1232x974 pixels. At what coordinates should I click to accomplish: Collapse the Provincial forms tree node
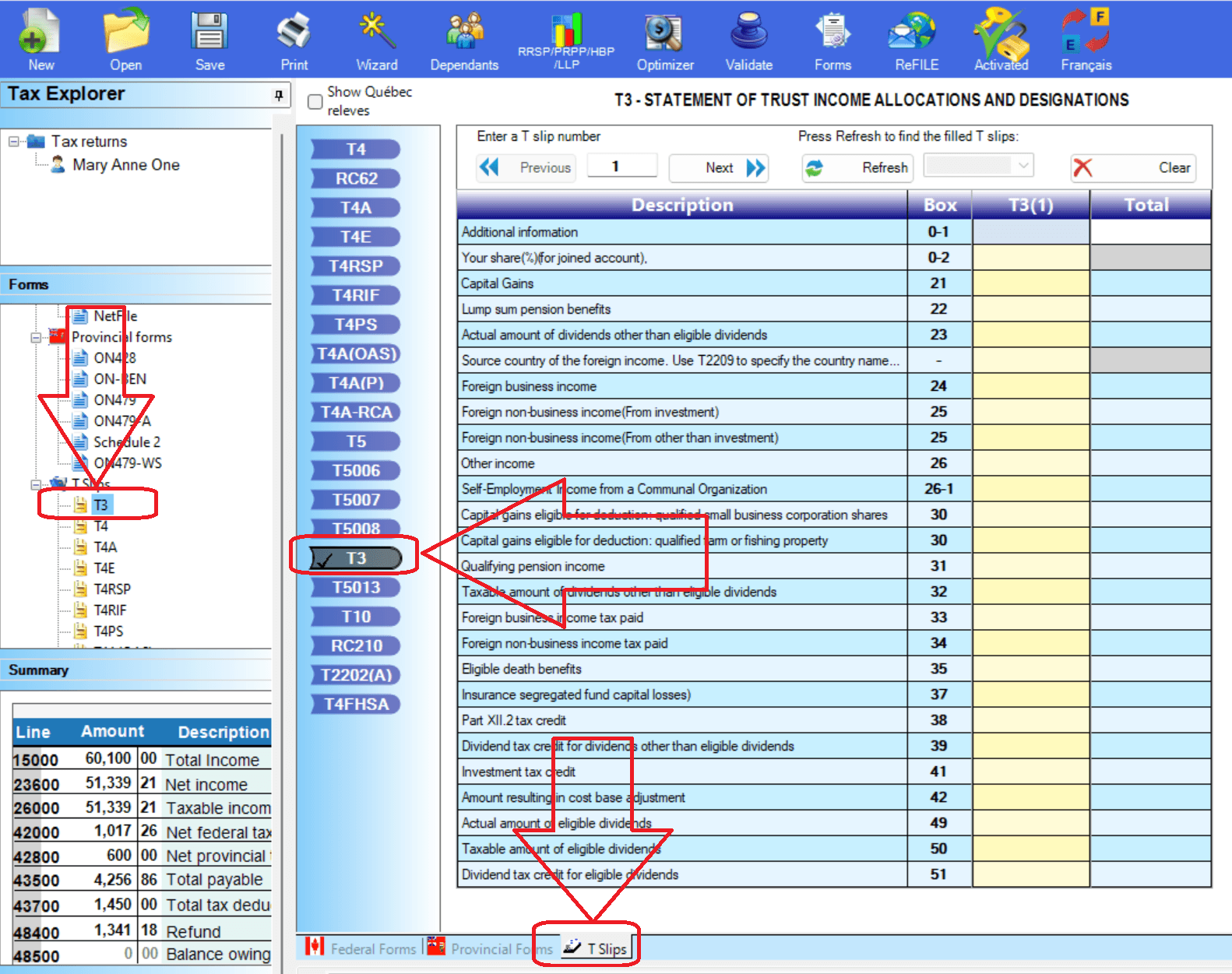tap(35, 338)
